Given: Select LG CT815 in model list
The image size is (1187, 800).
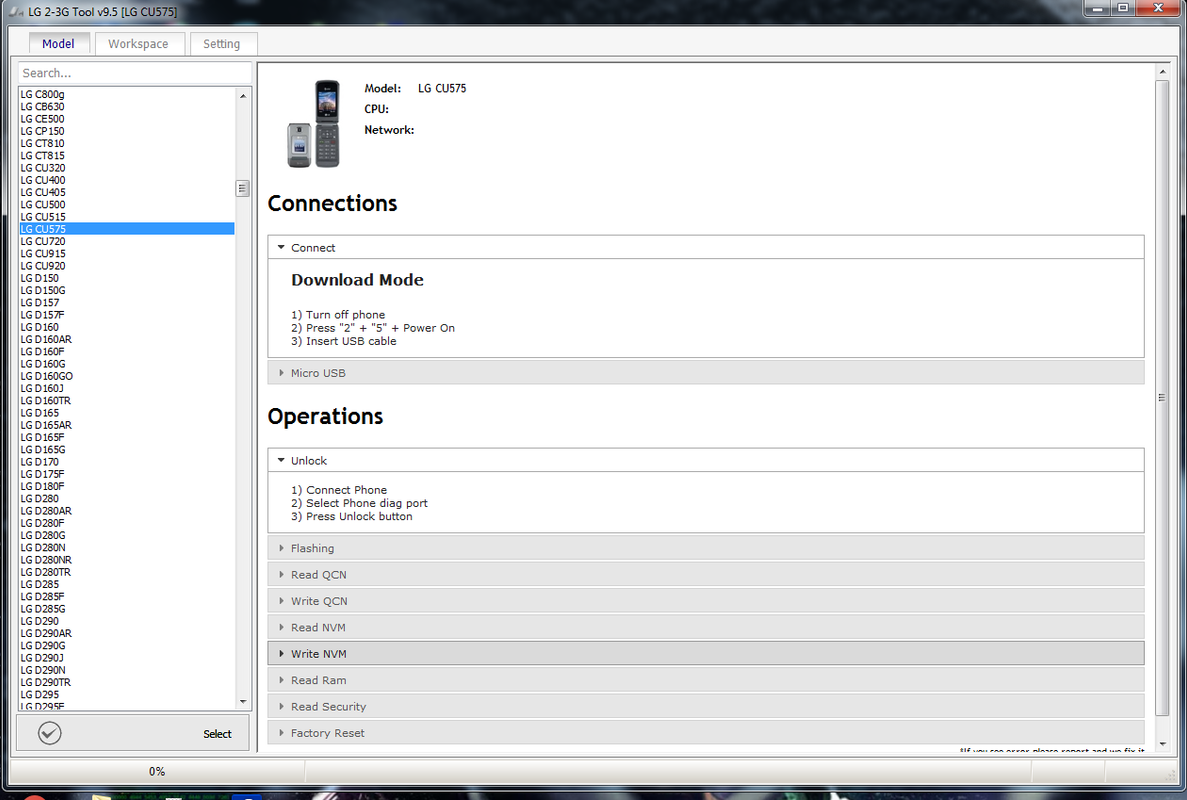Looking at the screenshot, I should pyautogui.click(x=126, y=155).
